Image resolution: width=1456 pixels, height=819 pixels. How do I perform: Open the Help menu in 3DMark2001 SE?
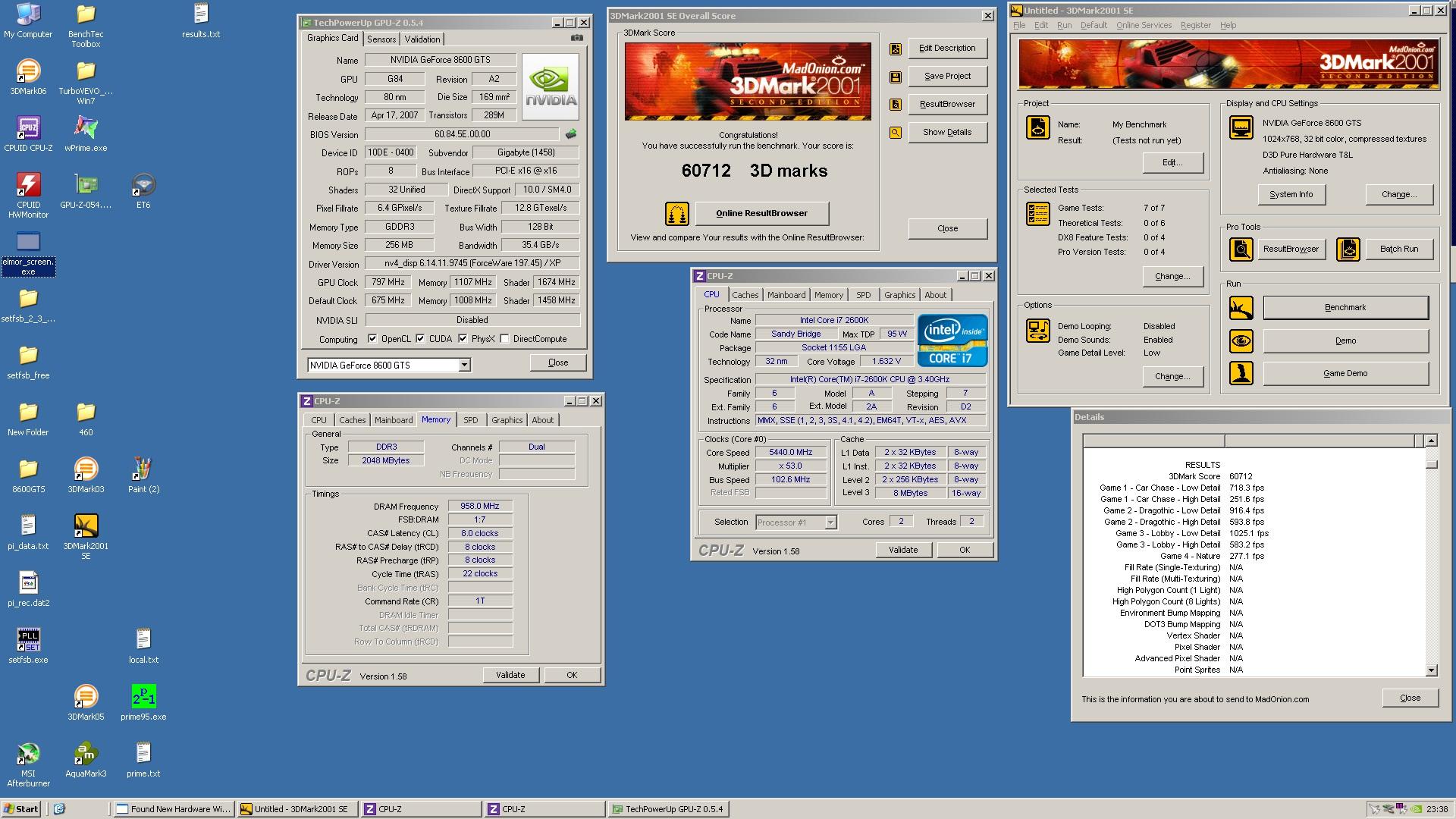pos(1228,25)
